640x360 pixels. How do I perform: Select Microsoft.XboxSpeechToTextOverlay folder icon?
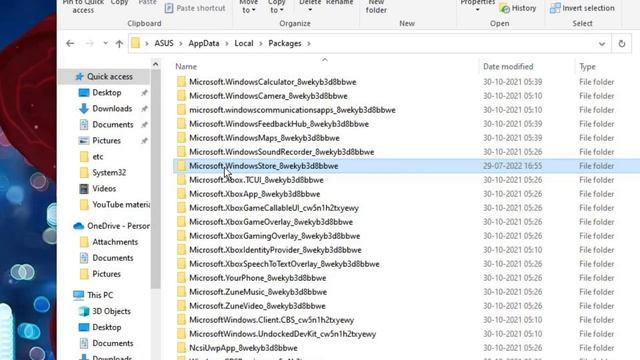(181, 264)
